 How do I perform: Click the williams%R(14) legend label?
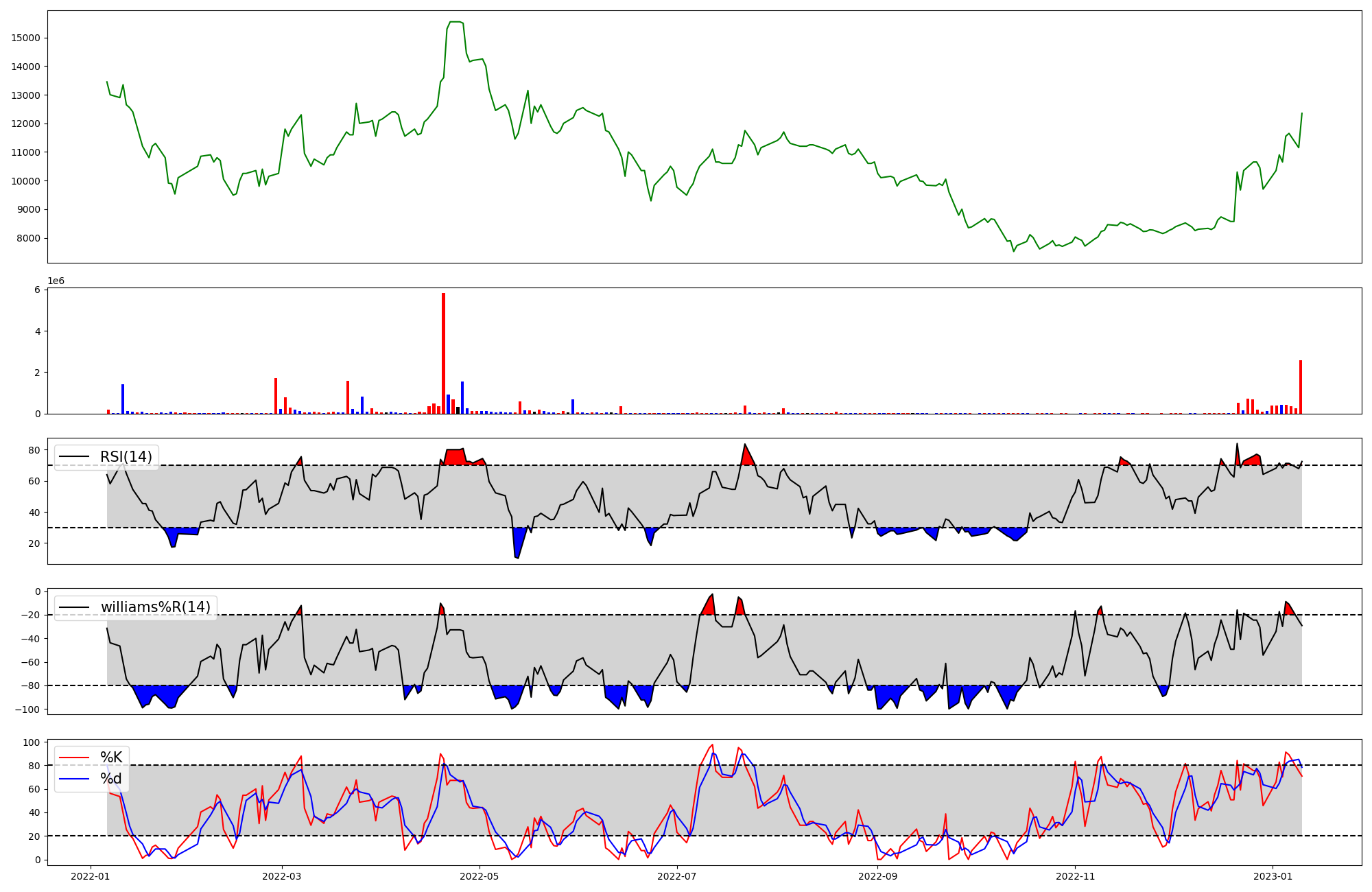(155, 607)
